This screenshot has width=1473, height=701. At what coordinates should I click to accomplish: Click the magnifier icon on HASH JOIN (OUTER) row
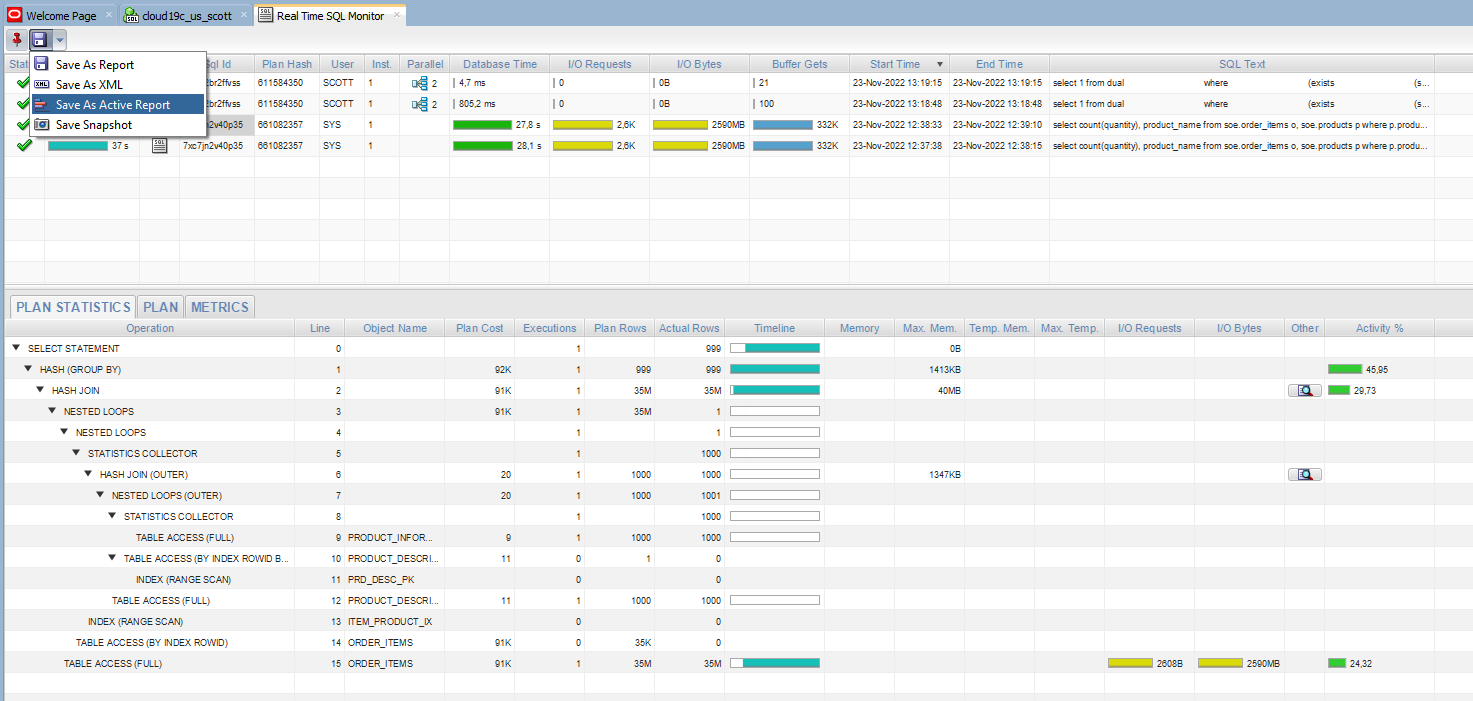point(1304,473)
